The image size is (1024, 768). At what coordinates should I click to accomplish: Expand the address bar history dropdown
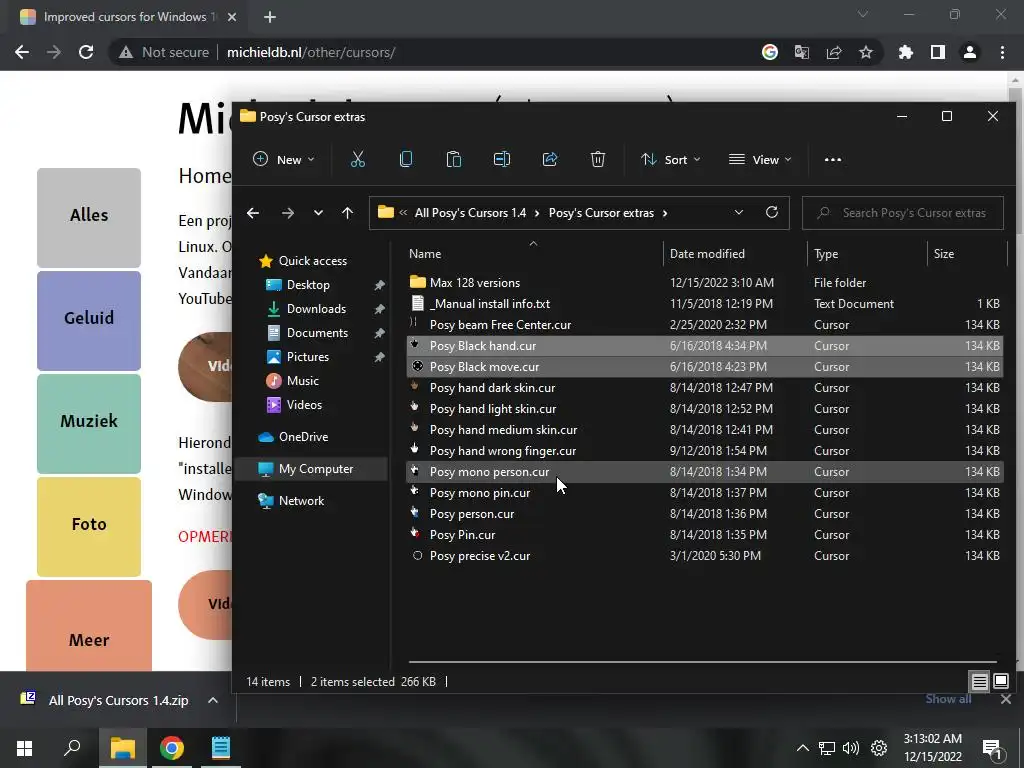739,212
